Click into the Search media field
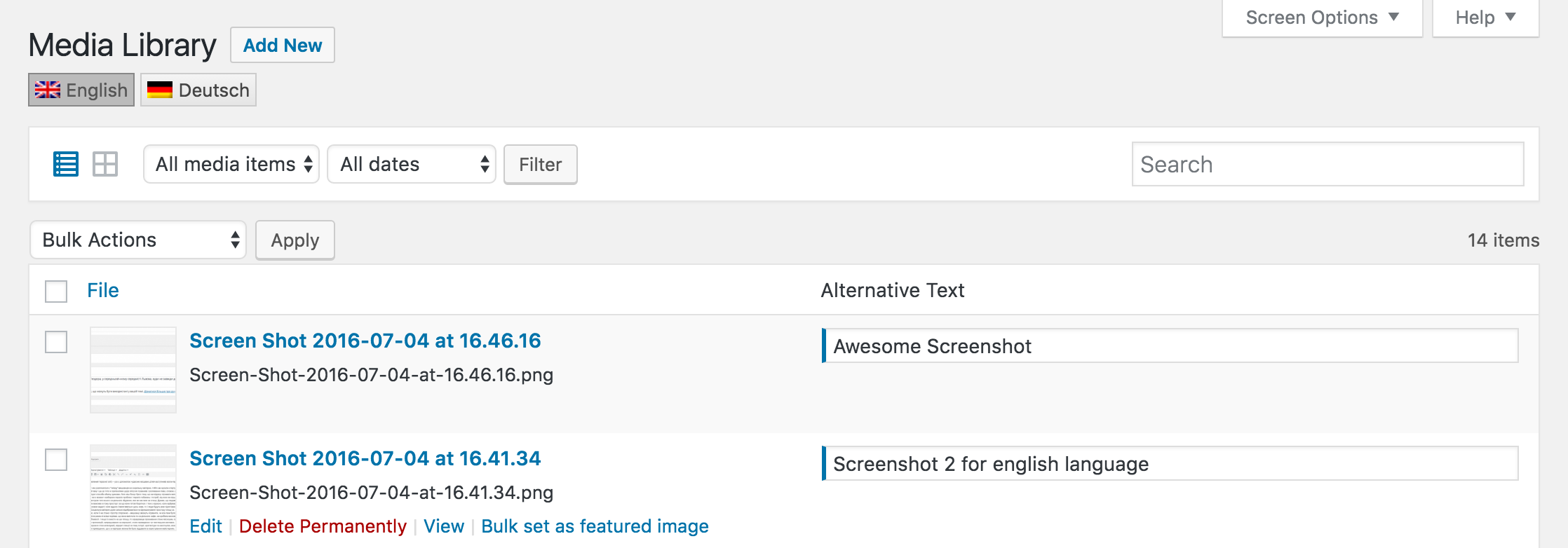1568x548 pixels. [x=1327, y=164]
